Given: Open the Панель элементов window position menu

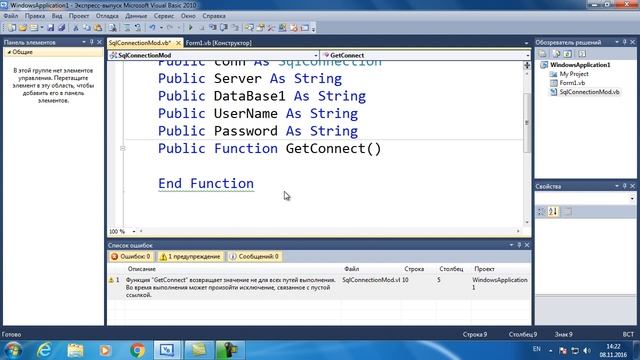Looking at the screenshot, I should coord(84,42).
